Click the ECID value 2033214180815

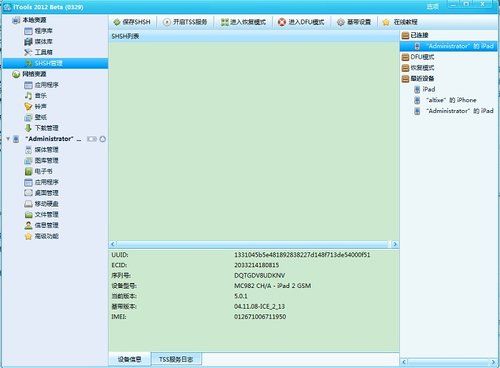pos(257,265)
